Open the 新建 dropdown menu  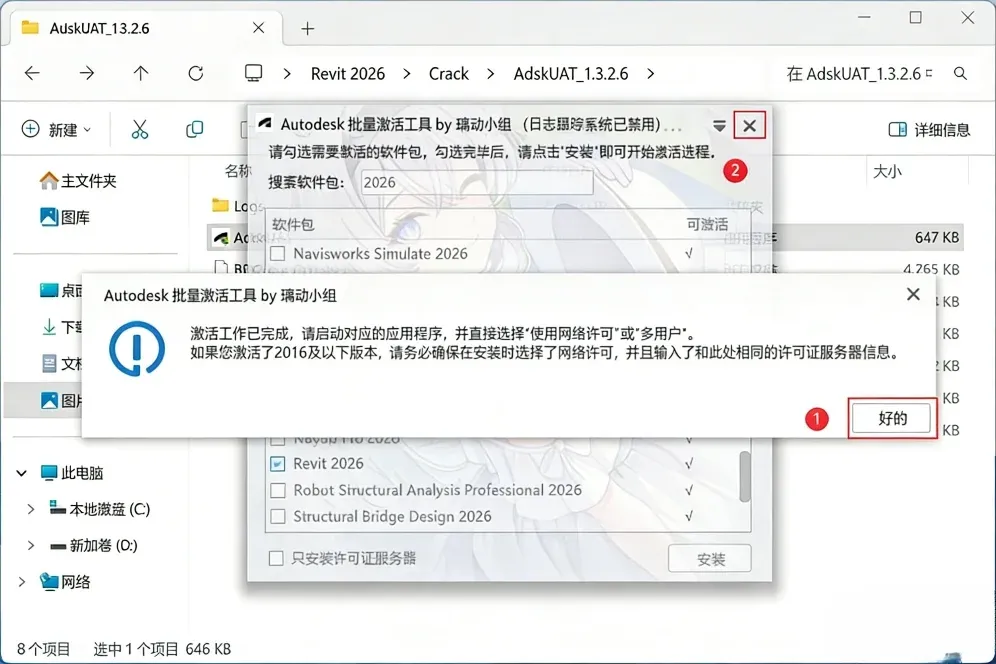[x=56, y=130]
